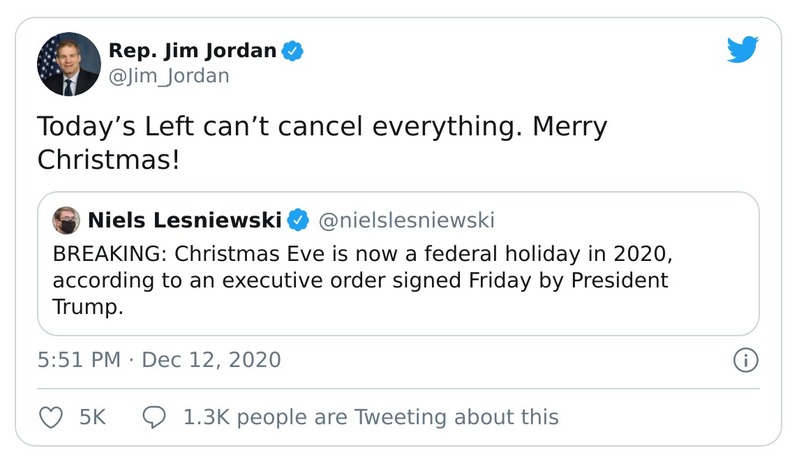This screenshot has width=799, height=464.
Task: Open Jim Jordan's profile picture
Action: [x=69, y=64]
